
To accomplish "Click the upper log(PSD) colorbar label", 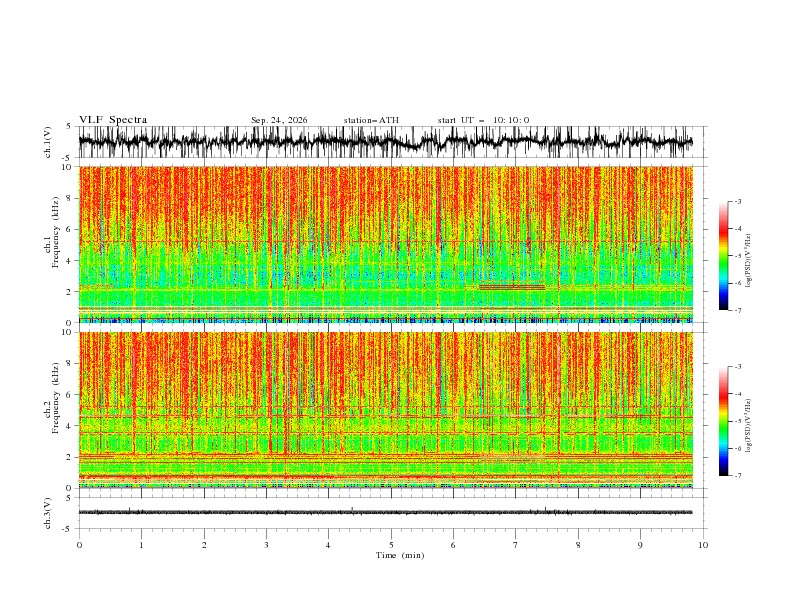I will click(749, 261).
